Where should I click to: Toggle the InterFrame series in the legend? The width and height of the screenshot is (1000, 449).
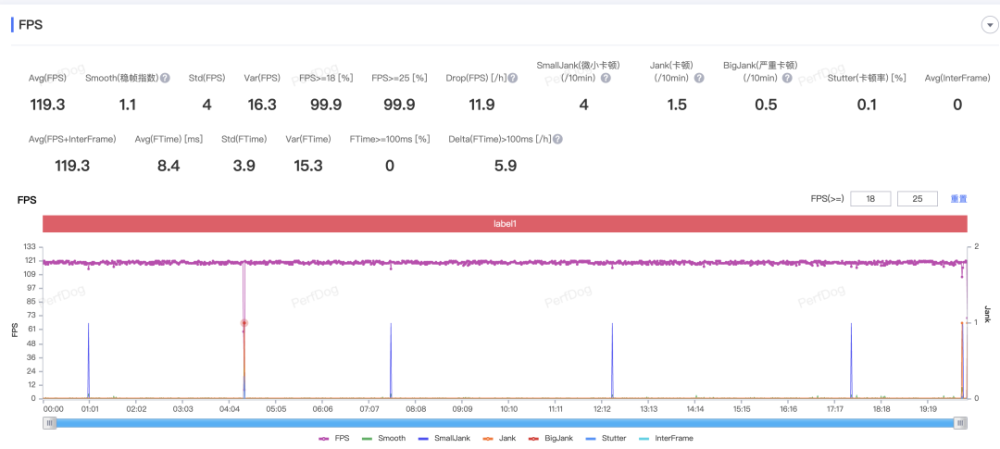[666, 438]
